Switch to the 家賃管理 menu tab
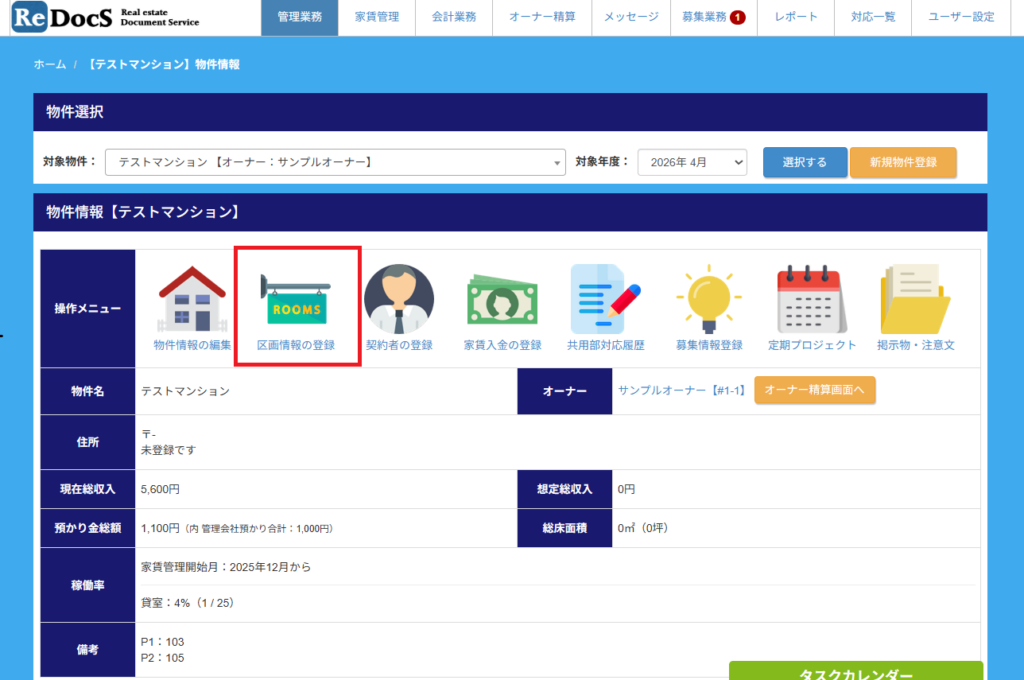This screenshot has height=680, width=1024. pyautogui.click(x=376, y=17)
